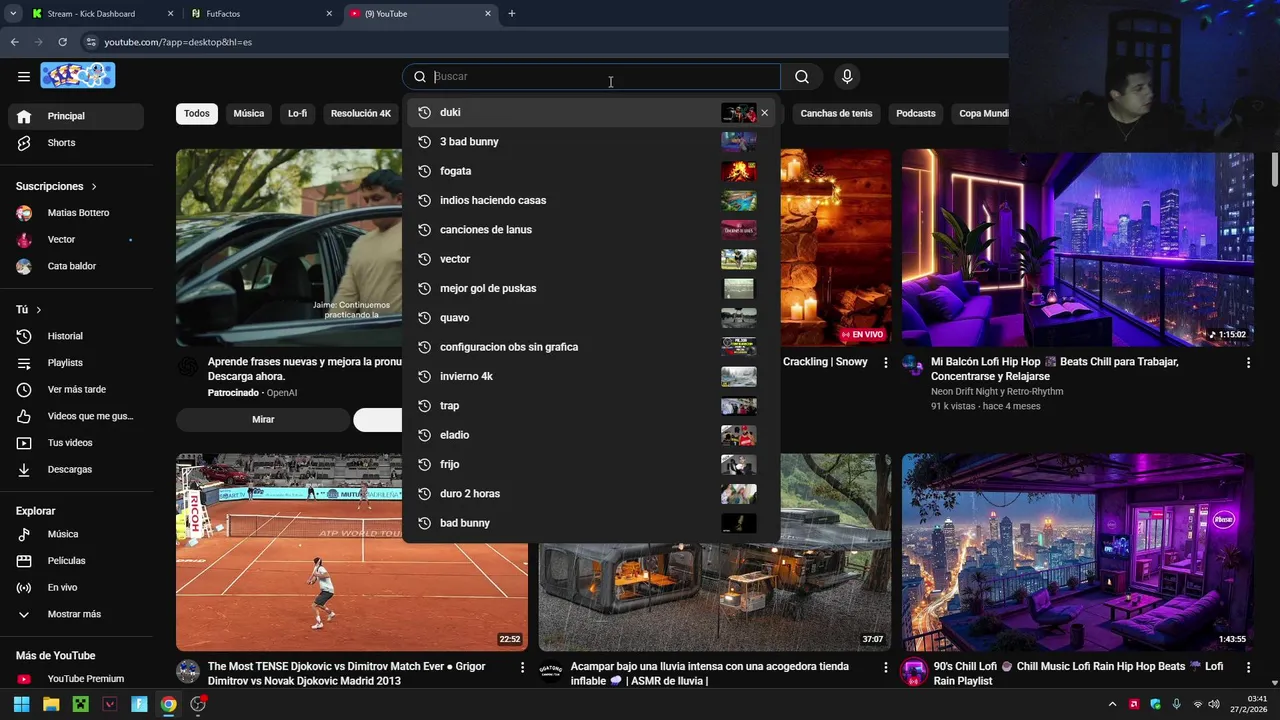Choose 'configuracion obs sin grafica' suggestion
The height and width of the screenshot is (720, 1280).
click(x=591, y=347)
